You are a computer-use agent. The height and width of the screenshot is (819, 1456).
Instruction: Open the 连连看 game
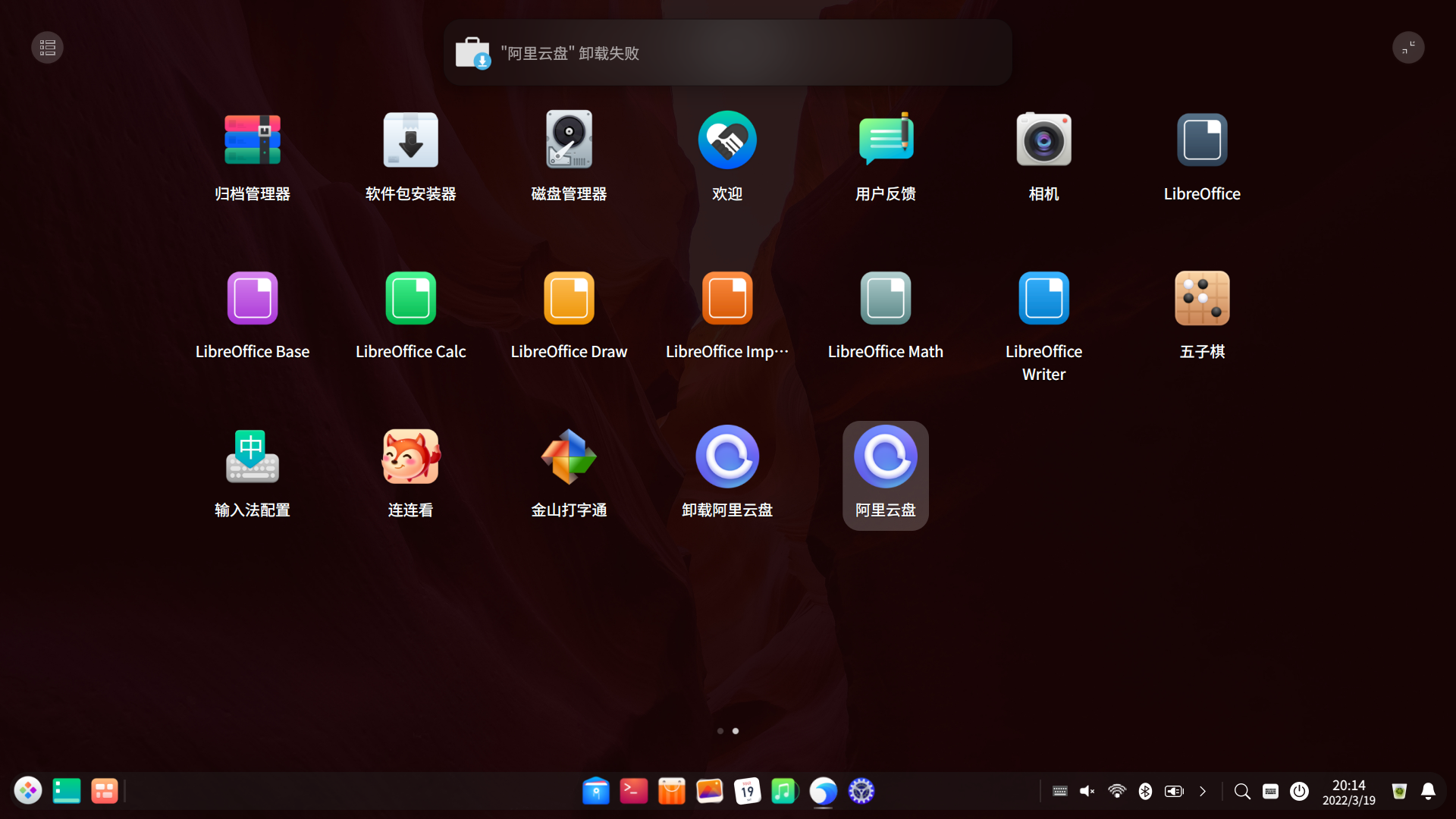pyautogui.click(x=410, y=456)
